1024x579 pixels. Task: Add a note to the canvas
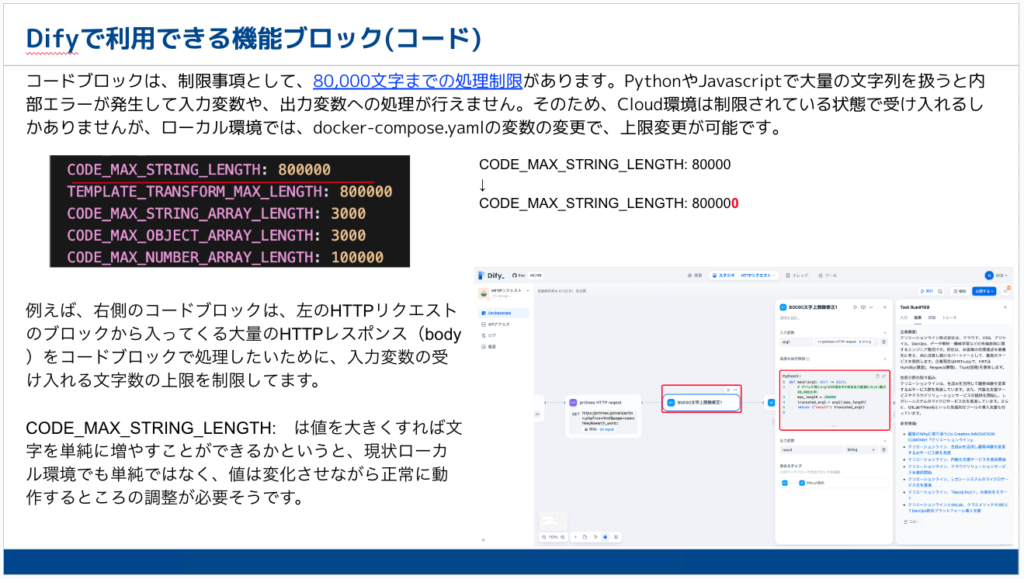tap(585, 537)
